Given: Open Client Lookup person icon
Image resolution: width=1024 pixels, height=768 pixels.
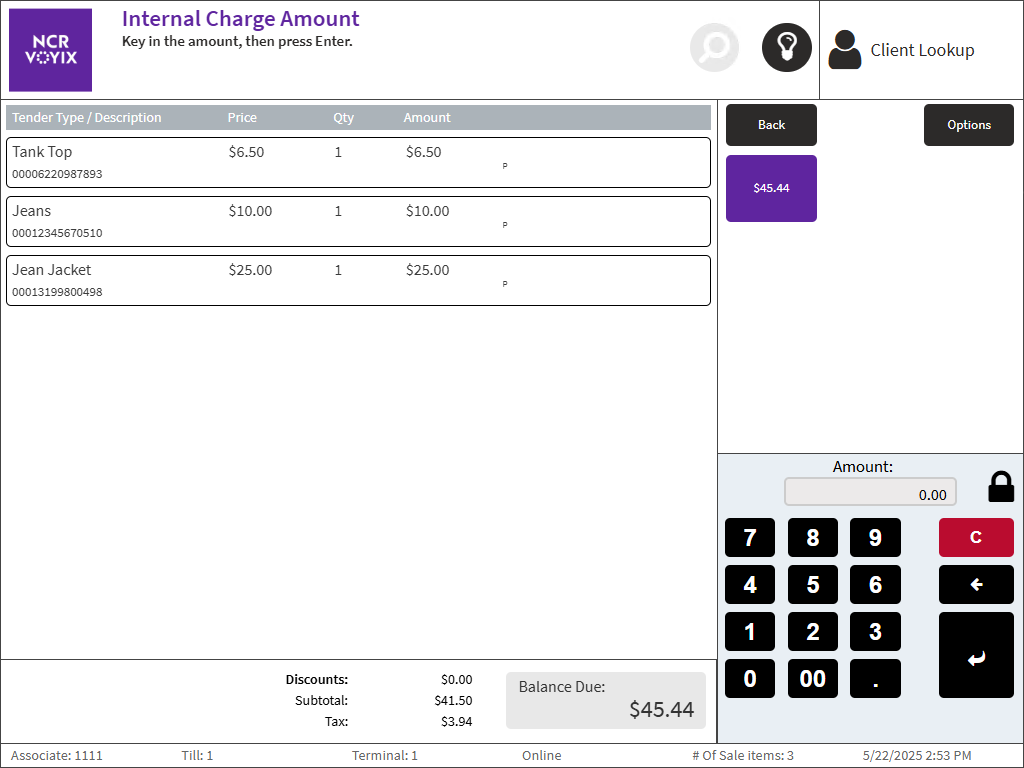Looking at the screenshot, I should point(845,50).
